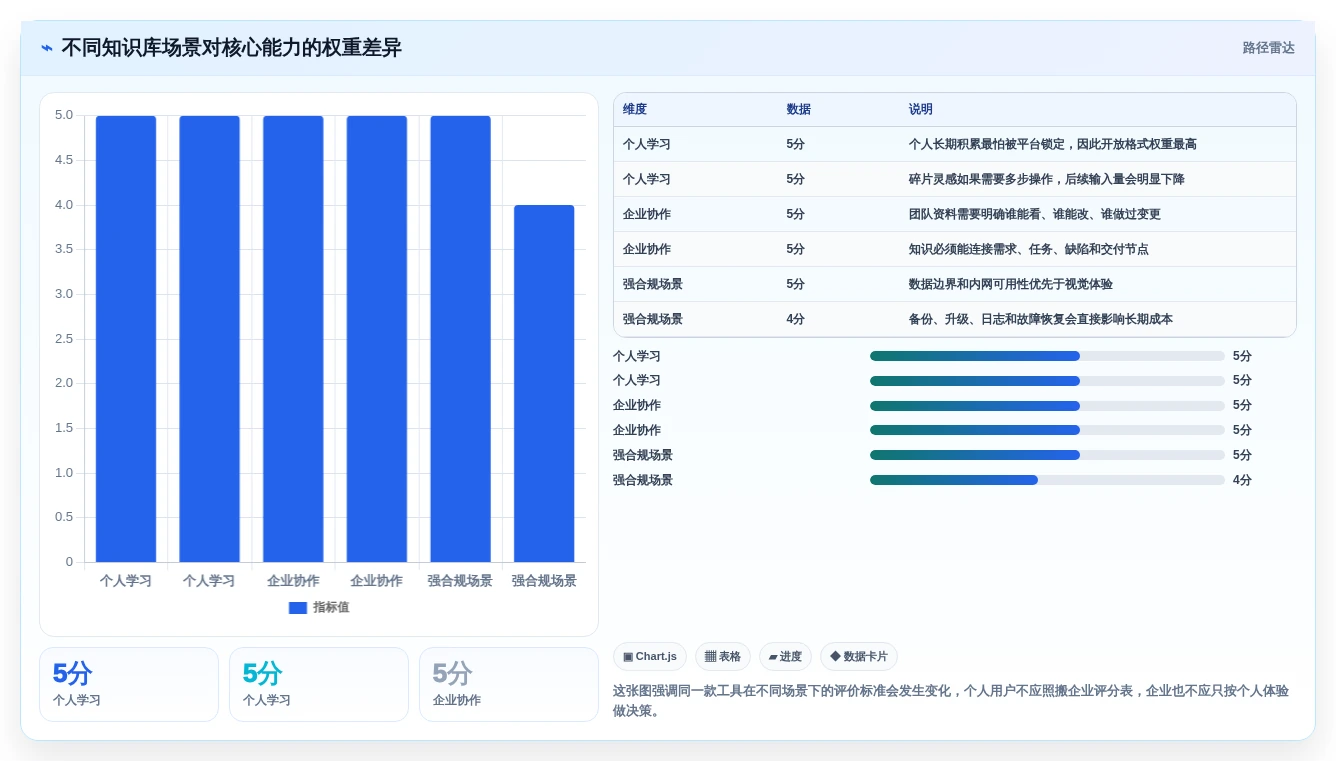
Task: Click the 4.0 y-axis label
Action: pyautogui.click(x=64, y=205)
